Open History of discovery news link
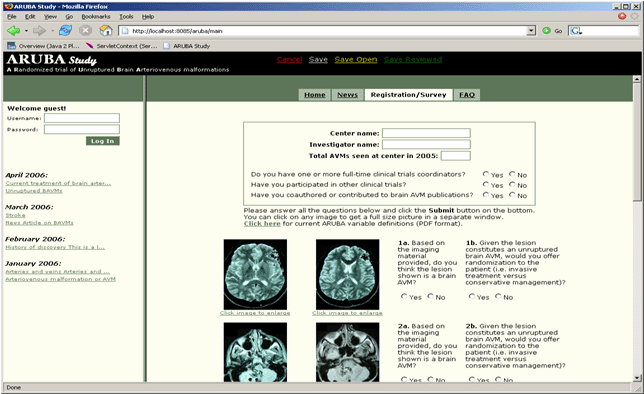Image resolution: width=644 pixels, height=394 pixels. [55, 247]
